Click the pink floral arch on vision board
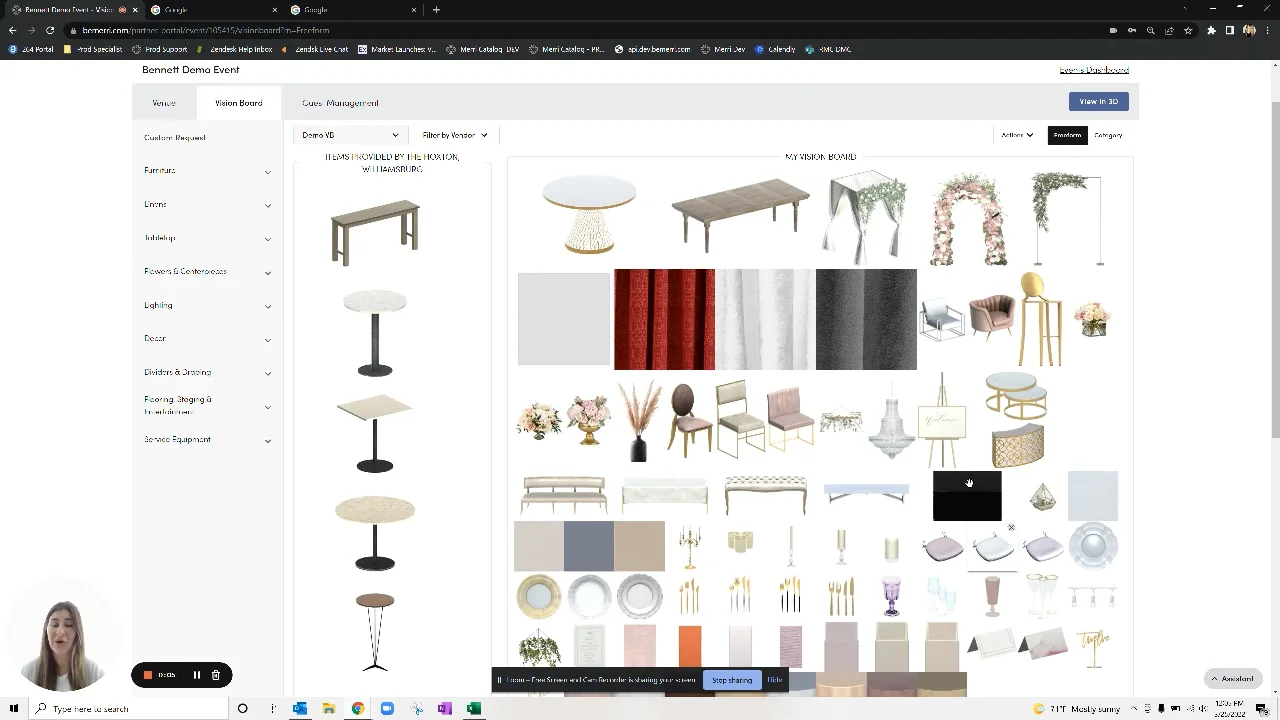The height and width of the screenshot is (720, 1280). pyautogui.click(x=967, y=219)
